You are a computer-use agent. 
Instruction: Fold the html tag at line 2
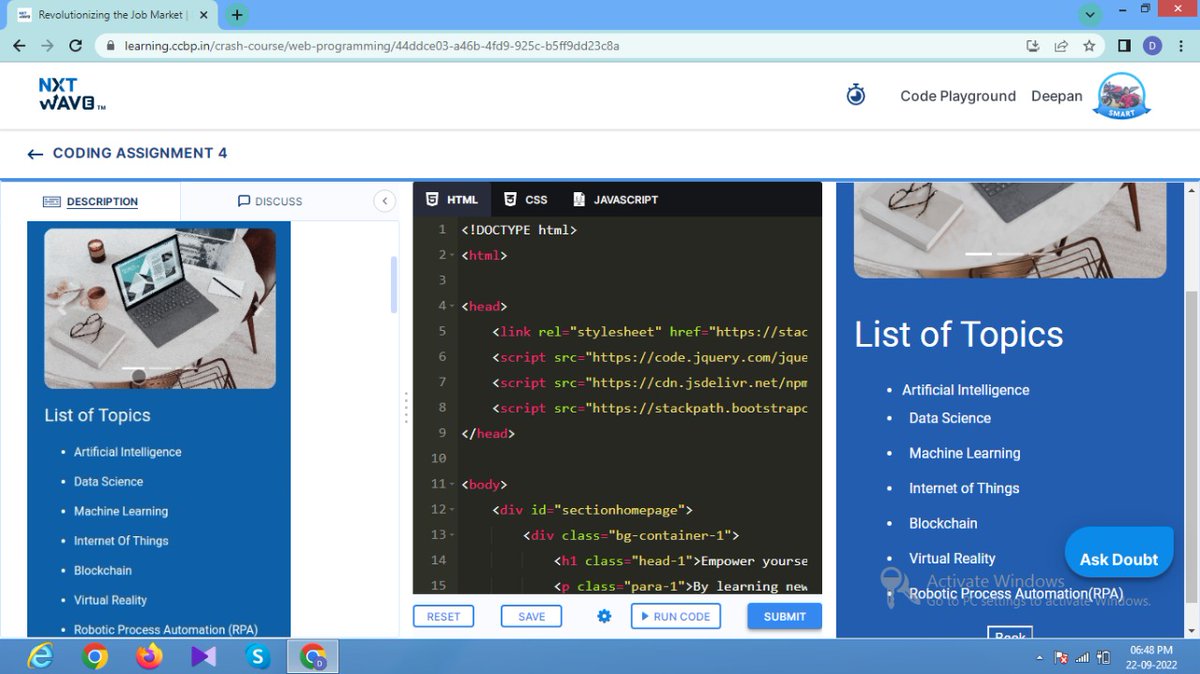coord(451,255)
